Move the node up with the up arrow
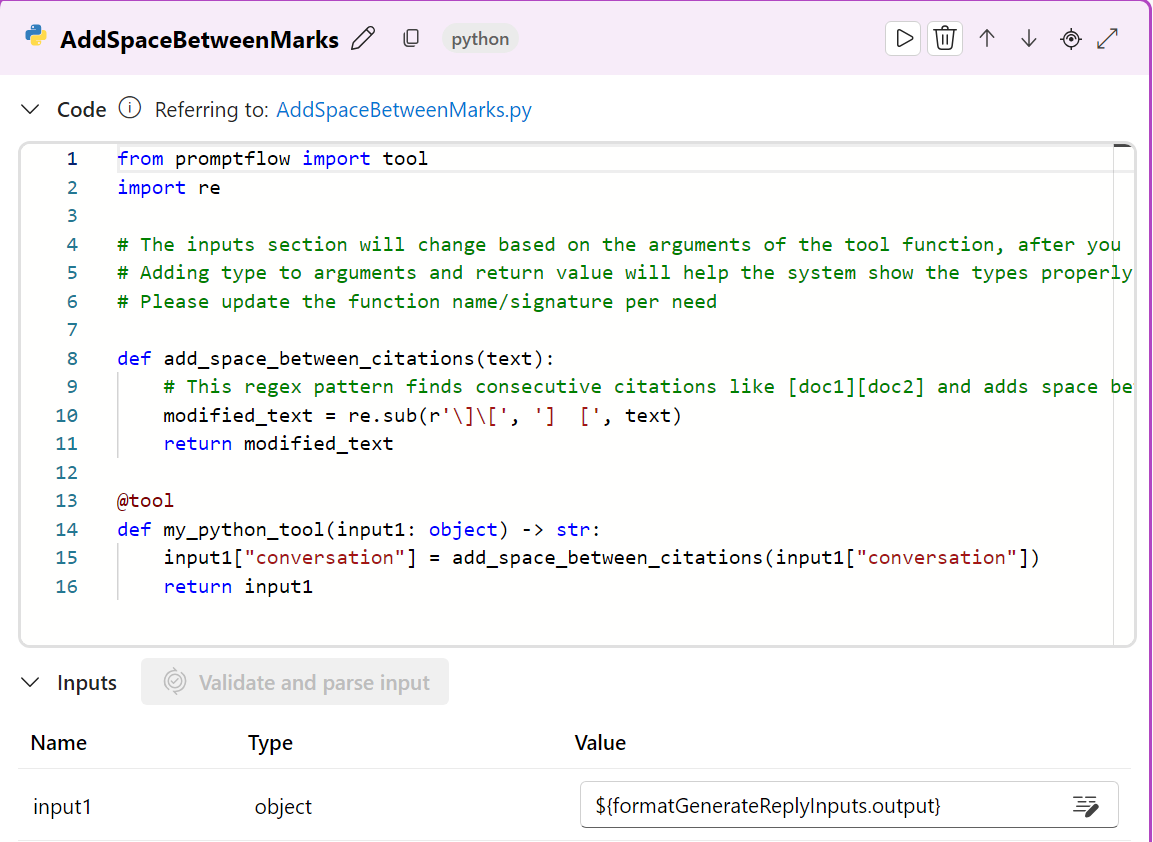 click(987, 38)
